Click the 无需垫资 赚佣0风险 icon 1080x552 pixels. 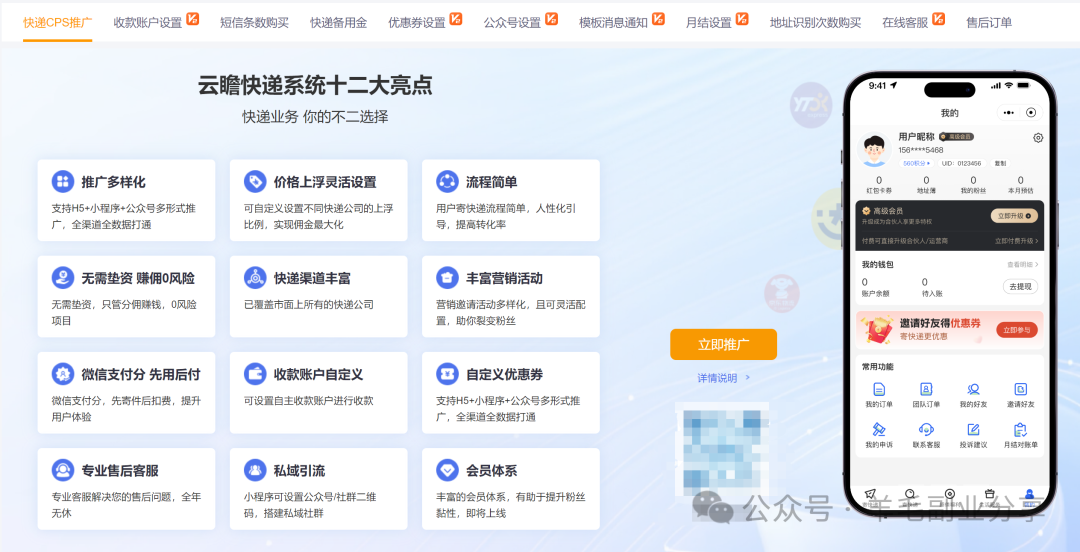pyautogui.click(x=63, y=278)
